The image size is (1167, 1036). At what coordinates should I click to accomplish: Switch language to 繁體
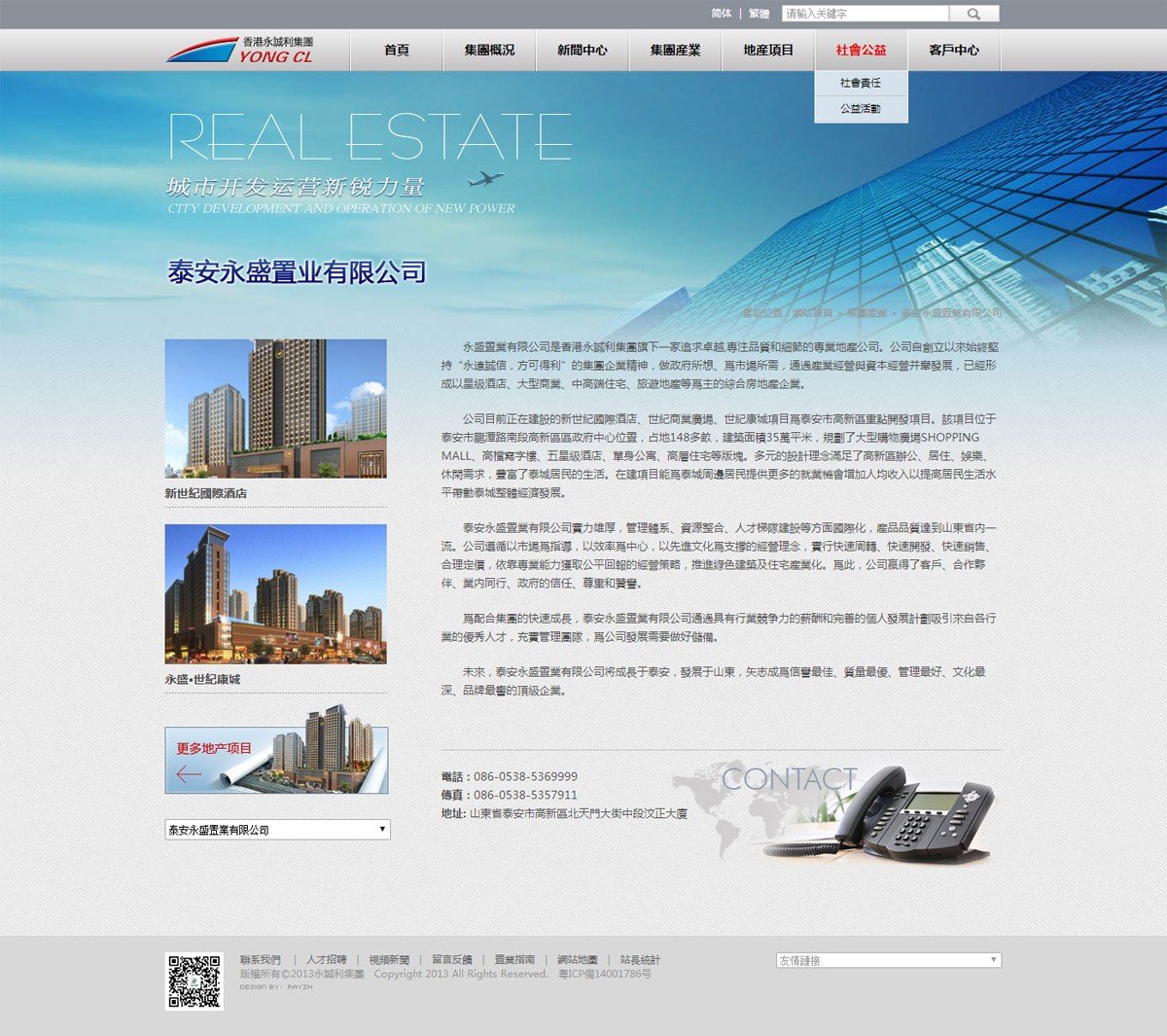click(760, 14)
